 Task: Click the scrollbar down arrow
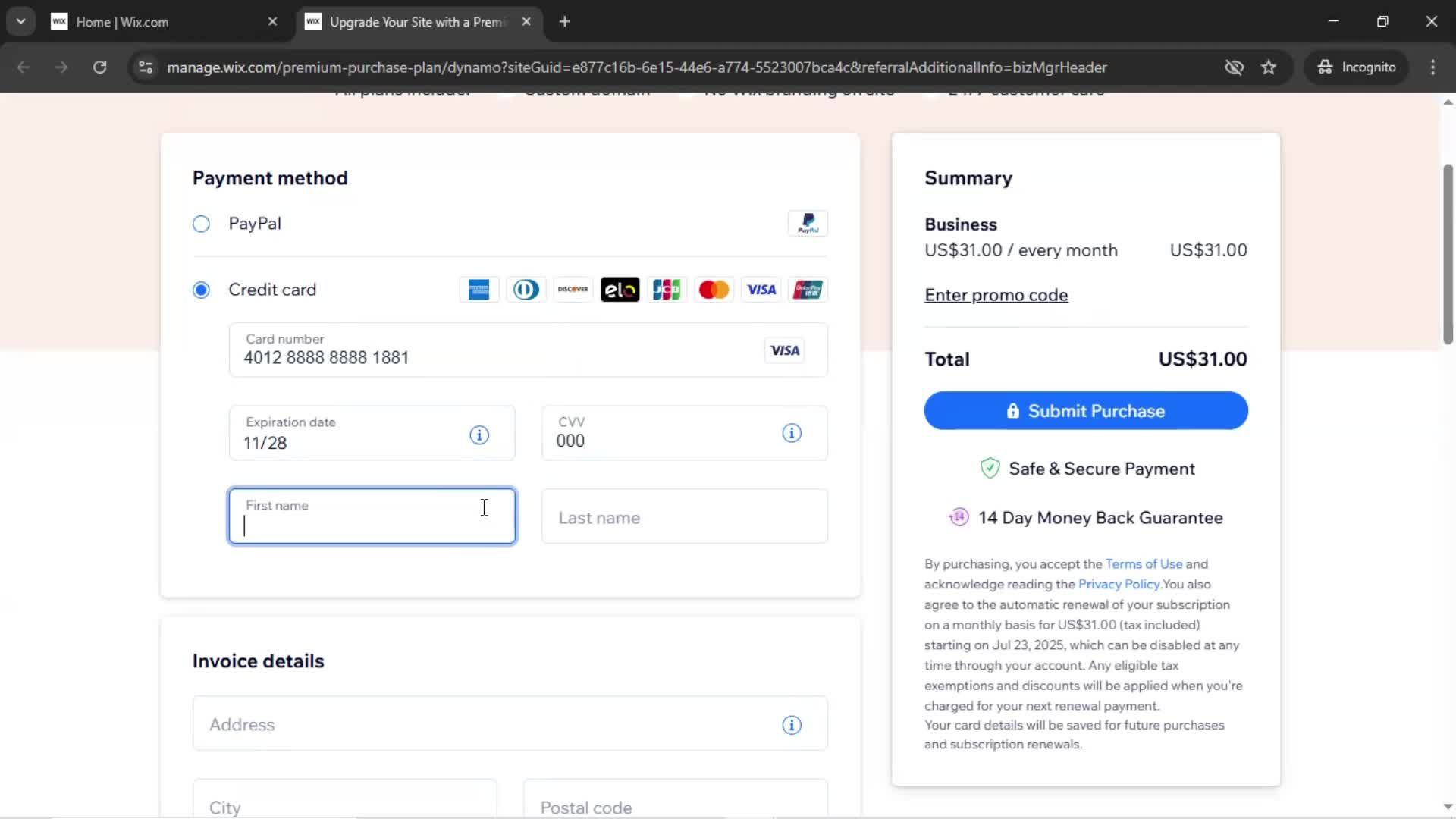point(1448,807)
